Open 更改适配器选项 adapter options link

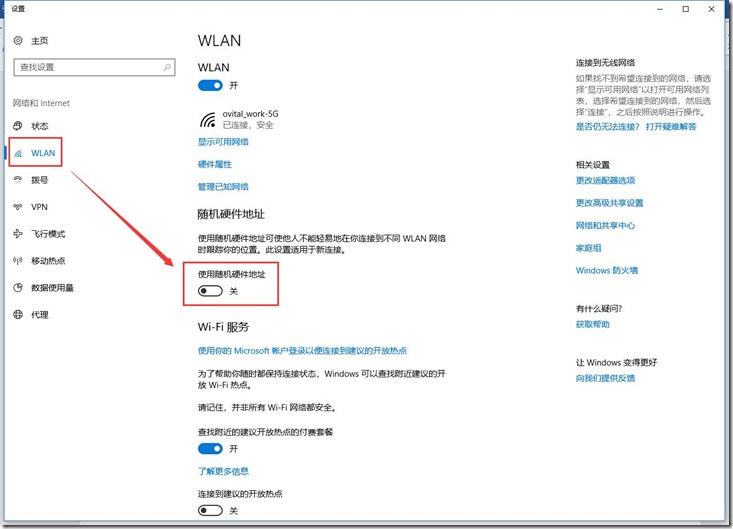click(x=605, y=181)
